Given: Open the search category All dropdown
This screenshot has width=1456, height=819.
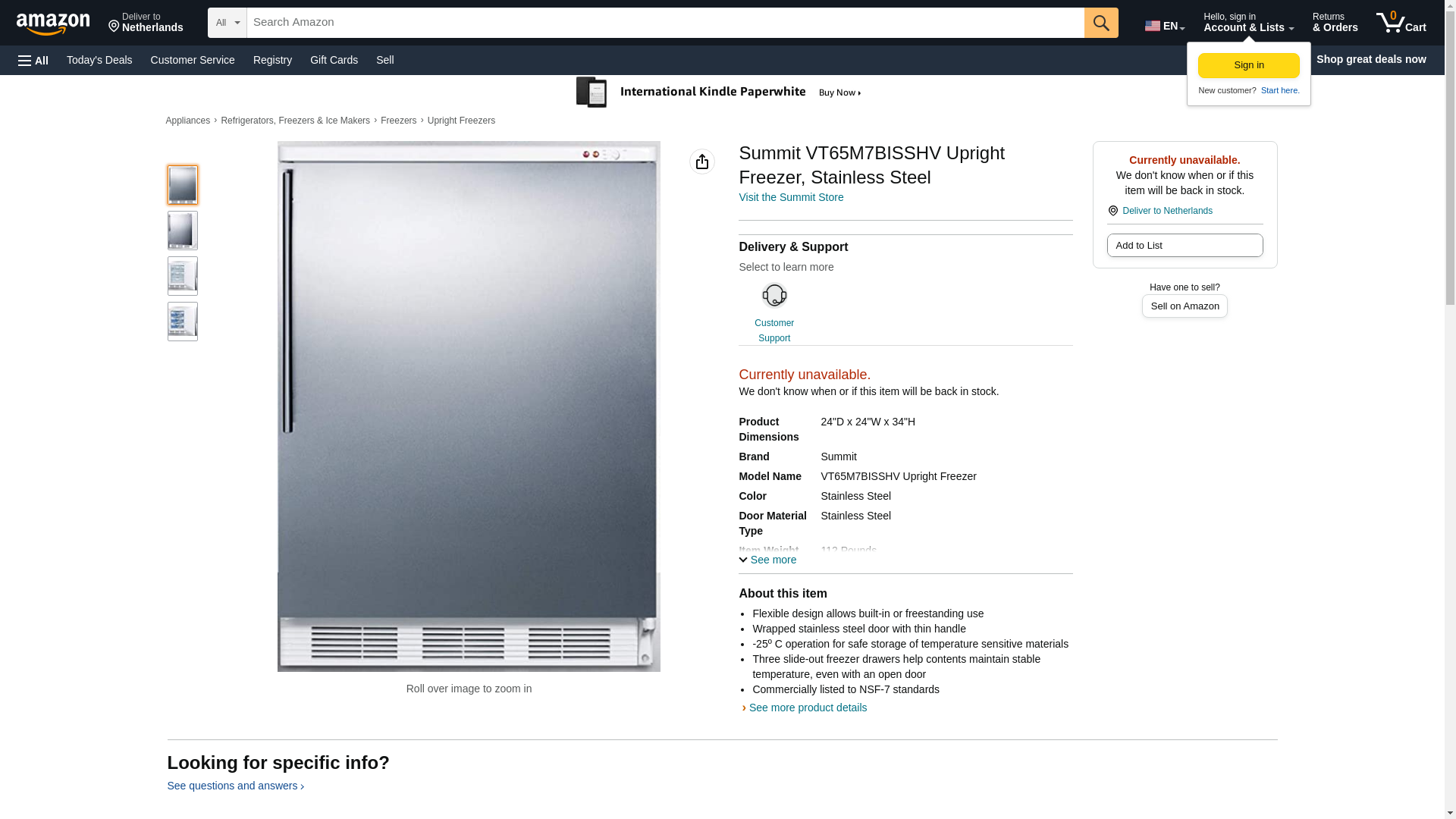Looking at the screenshot, I should (x=227, y=23).
